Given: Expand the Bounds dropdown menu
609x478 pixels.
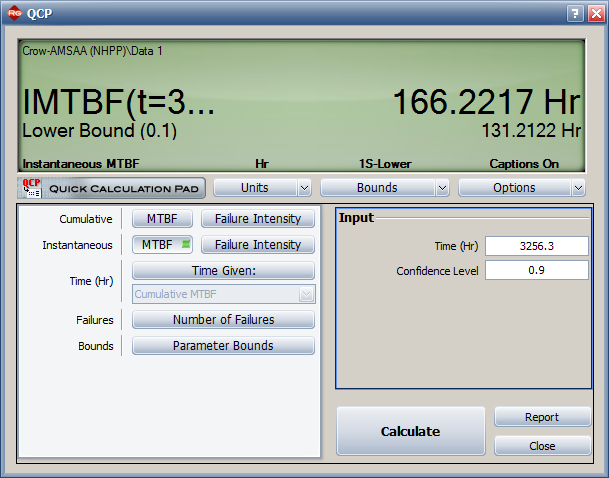Looking at the screenshot, I should click(384, 188).
